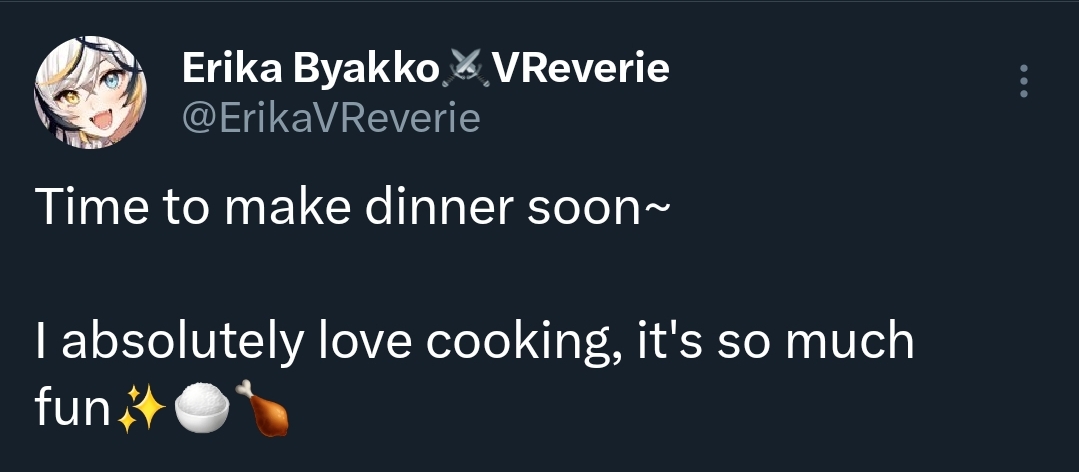1079x472 pixels.
Task: Click Erika Byakko's profile avatar
Action: click(x=91, y=92)
